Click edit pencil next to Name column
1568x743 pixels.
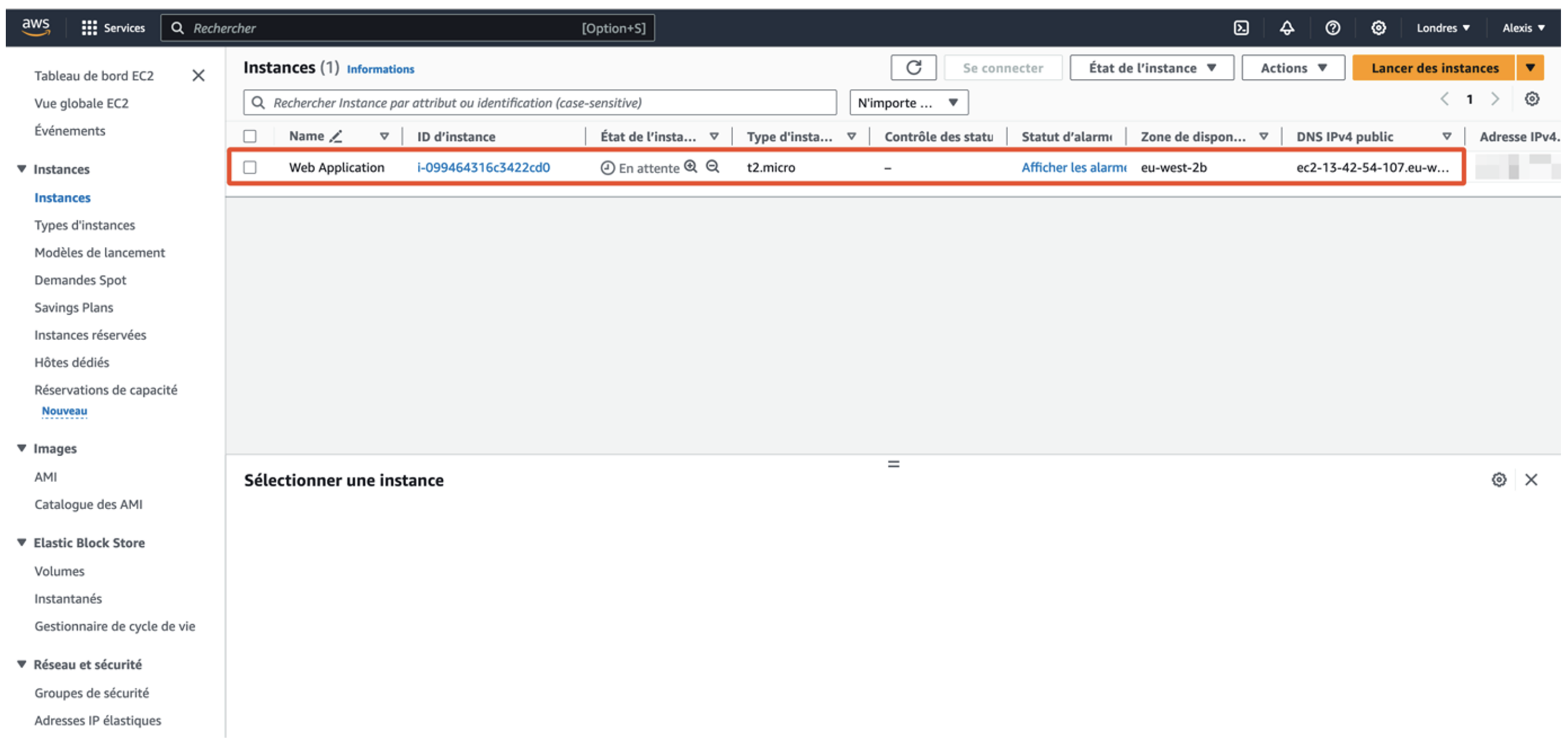336,137
